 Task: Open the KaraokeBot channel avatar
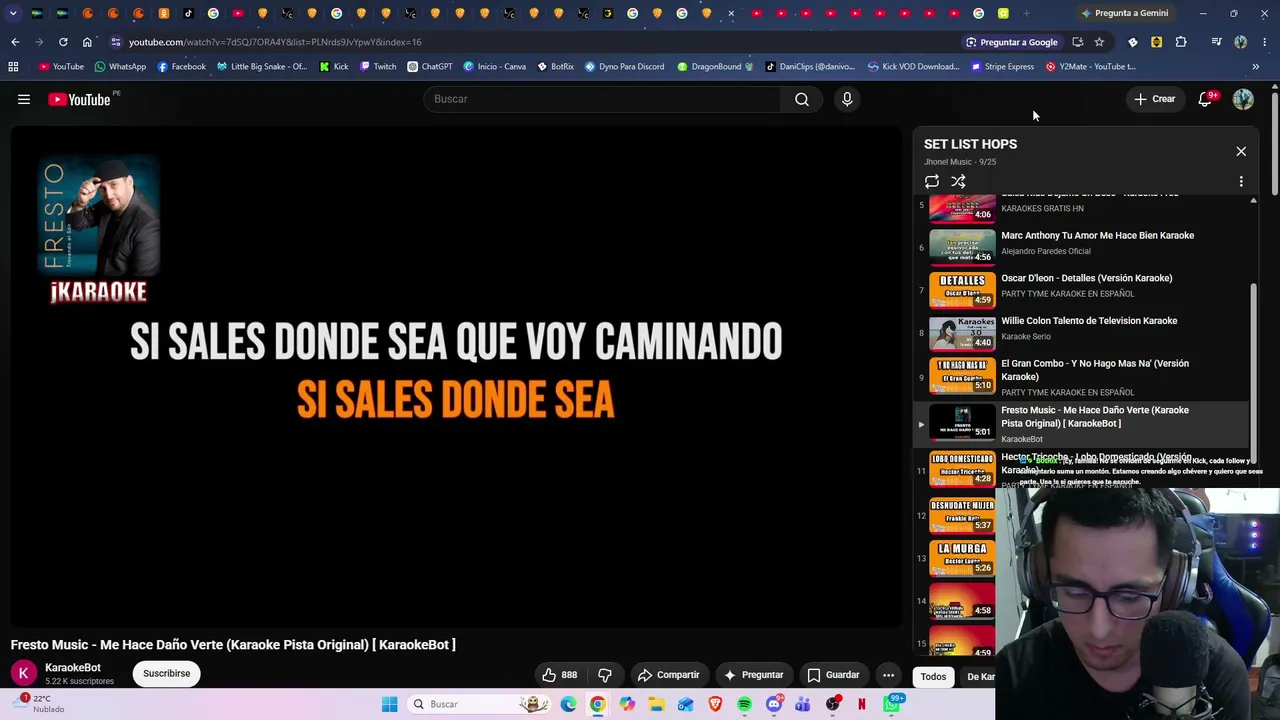(23, 674)
